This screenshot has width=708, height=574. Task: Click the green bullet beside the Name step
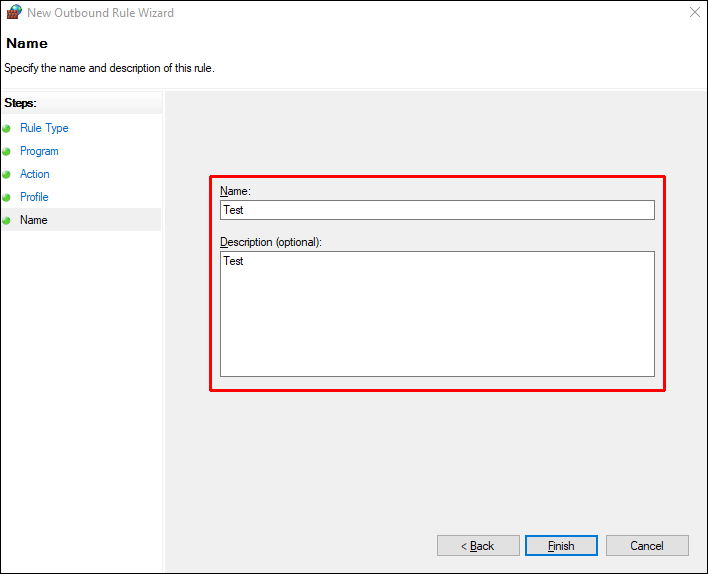point(7,221)
